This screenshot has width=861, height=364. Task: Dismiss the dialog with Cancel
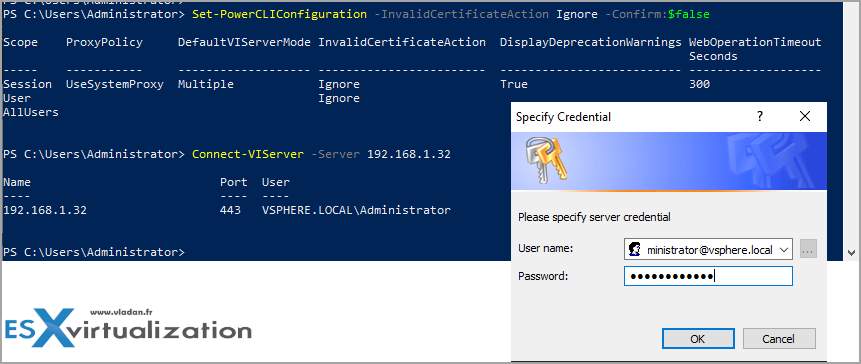(x=779, y=339)
